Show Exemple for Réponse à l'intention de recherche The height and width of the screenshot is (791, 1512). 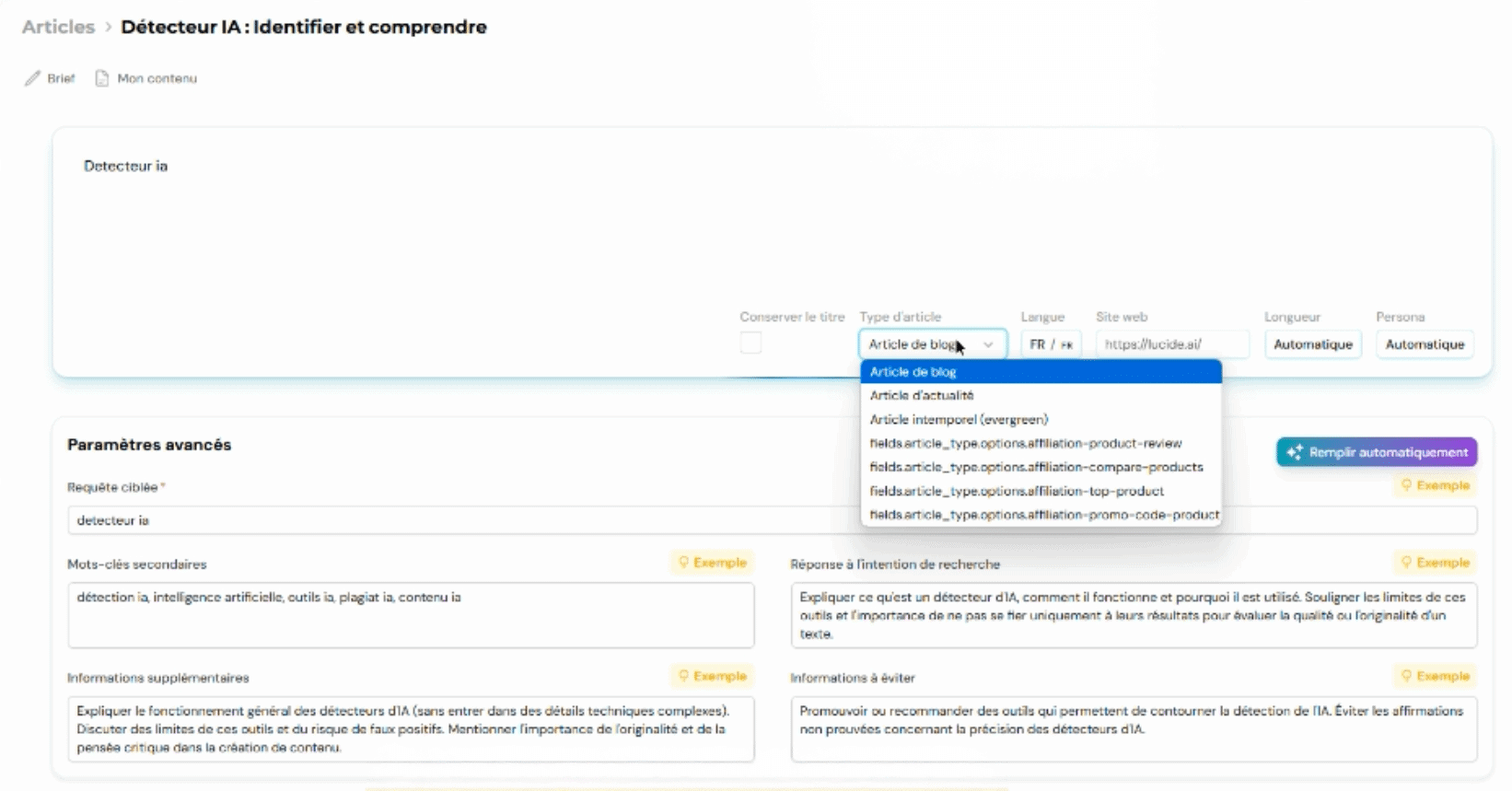click(1435, 563)
